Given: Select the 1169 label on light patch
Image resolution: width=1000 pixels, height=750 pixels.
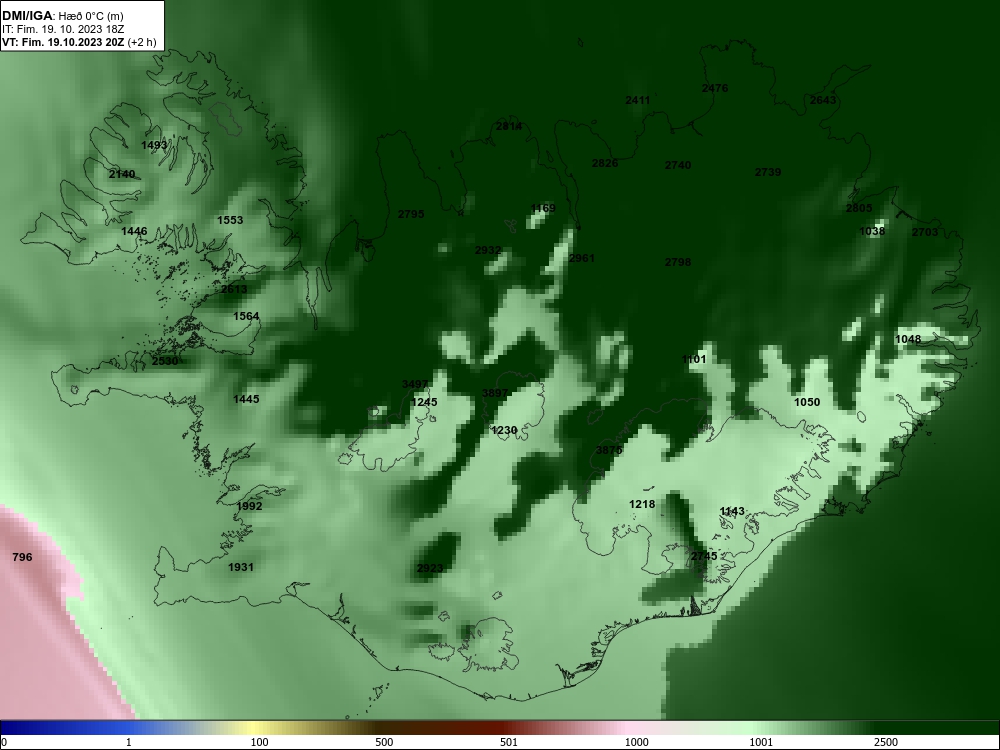Looking at the screenshot, I should coord(543,208).
